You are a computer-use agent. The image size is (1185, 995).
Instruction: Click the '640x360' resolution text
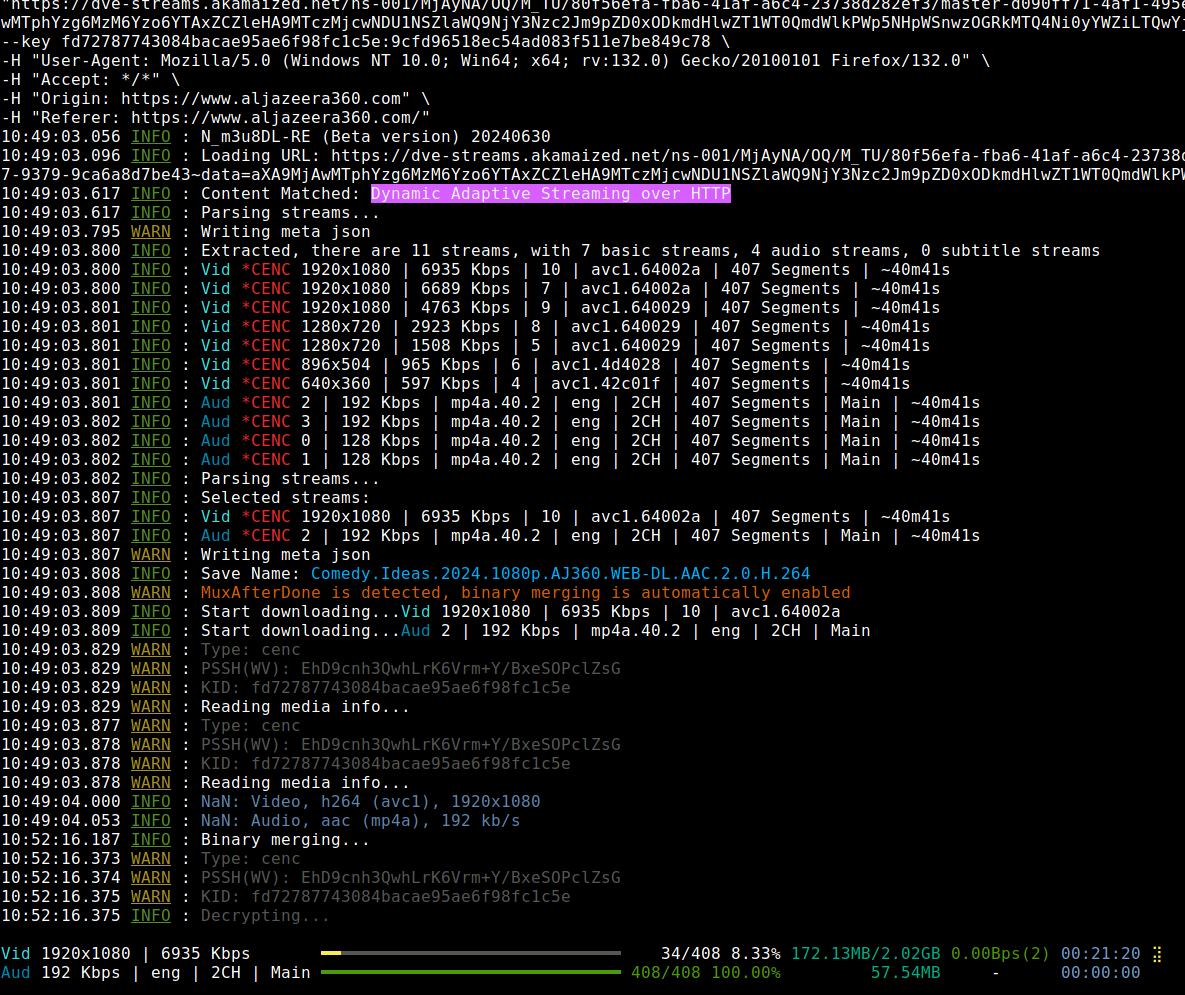coord(336,384)
